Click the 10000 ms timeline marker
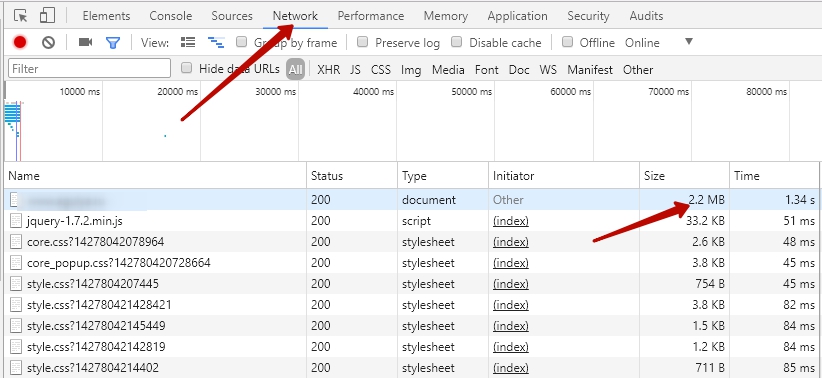The image size is (822, 378). pyautogui.click(x=80, y=92)
